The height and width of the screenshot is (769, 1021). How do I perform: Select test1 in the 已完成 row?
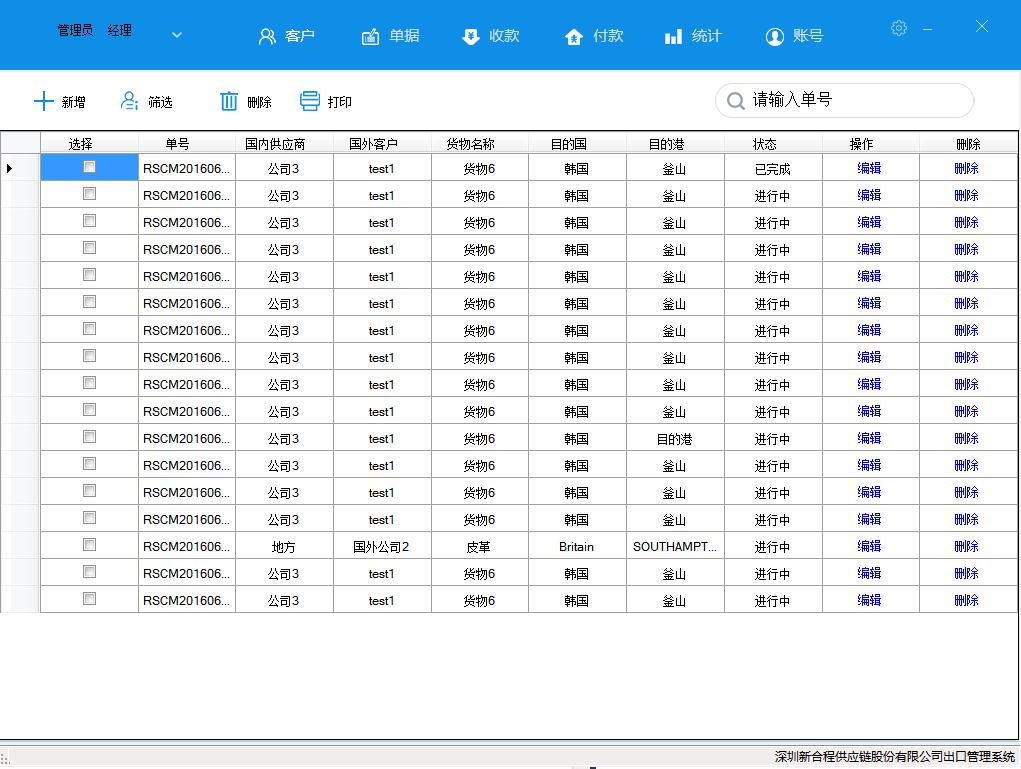click(382, 168)
